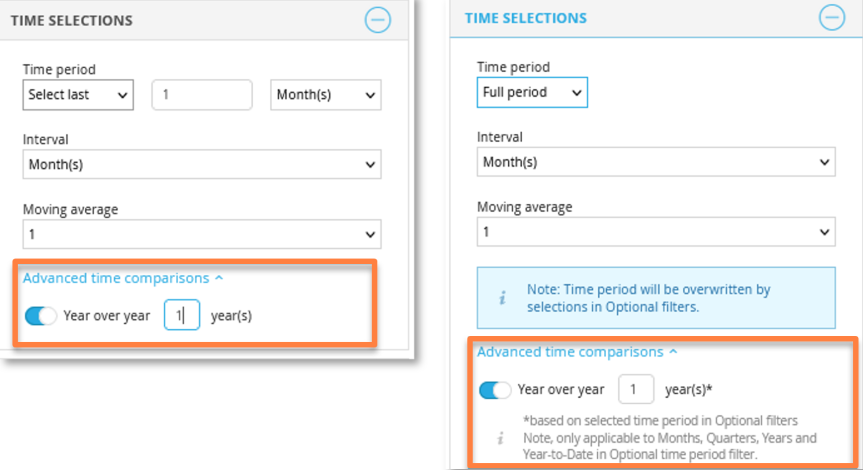Click the right Year over year years input
Image resolution: width=863 pixels, height=470 pixels.
(636, 389)
